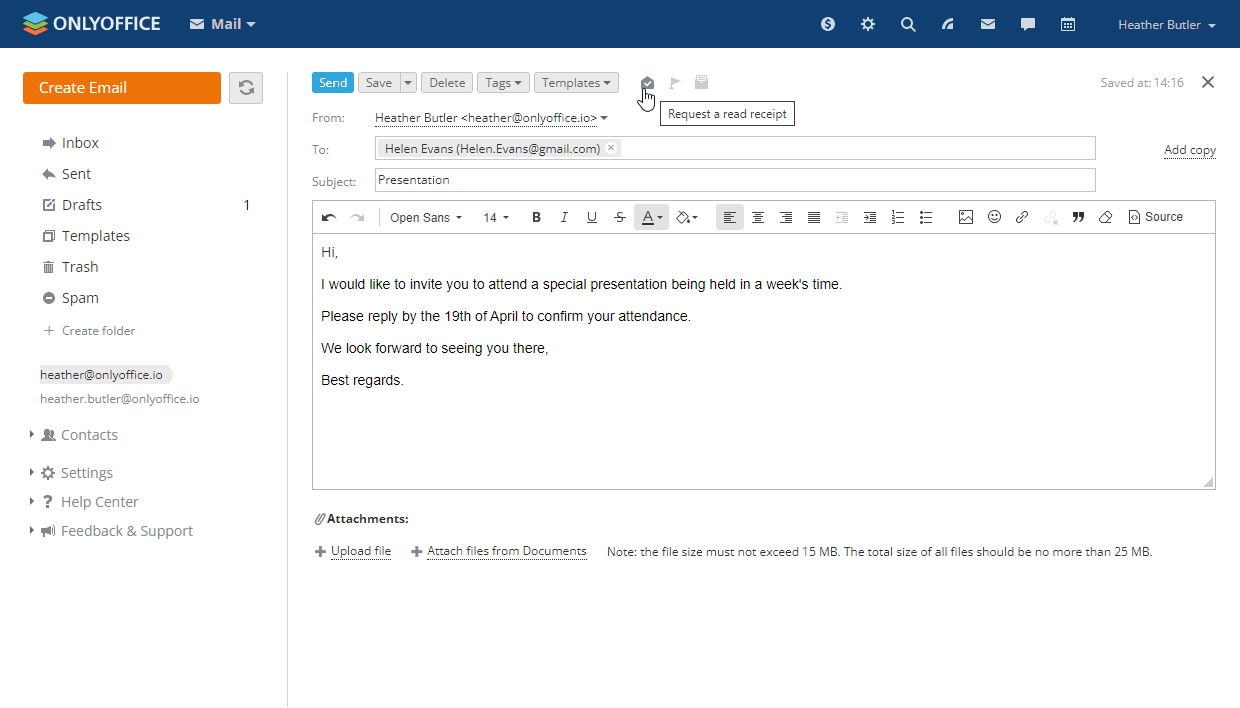This screenshot has height=708, width=1240.
Task: Center align the text
Action: 758,217
